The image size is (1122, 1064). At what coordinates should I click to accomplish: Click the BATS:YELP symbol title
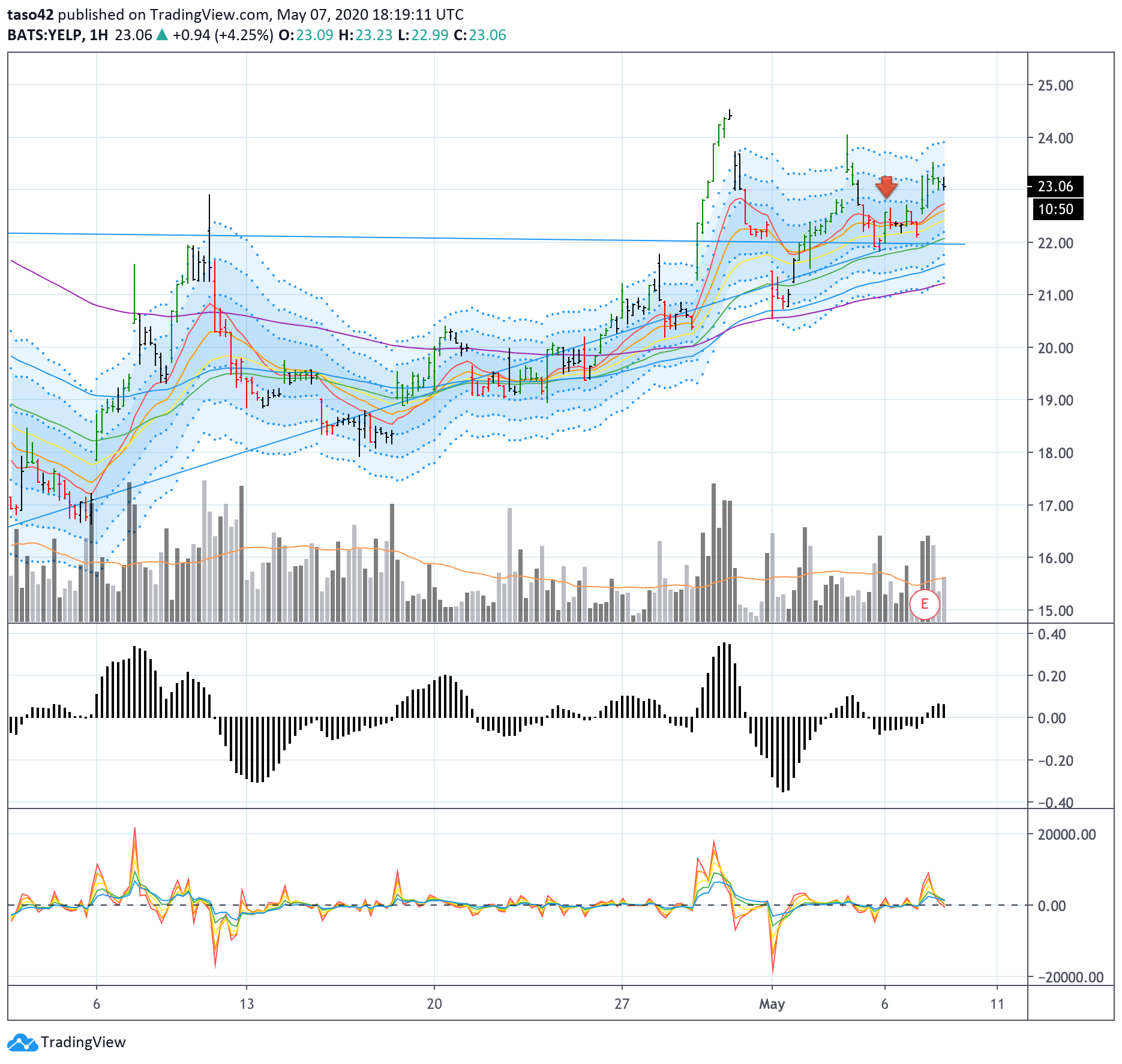pos(45,35)
